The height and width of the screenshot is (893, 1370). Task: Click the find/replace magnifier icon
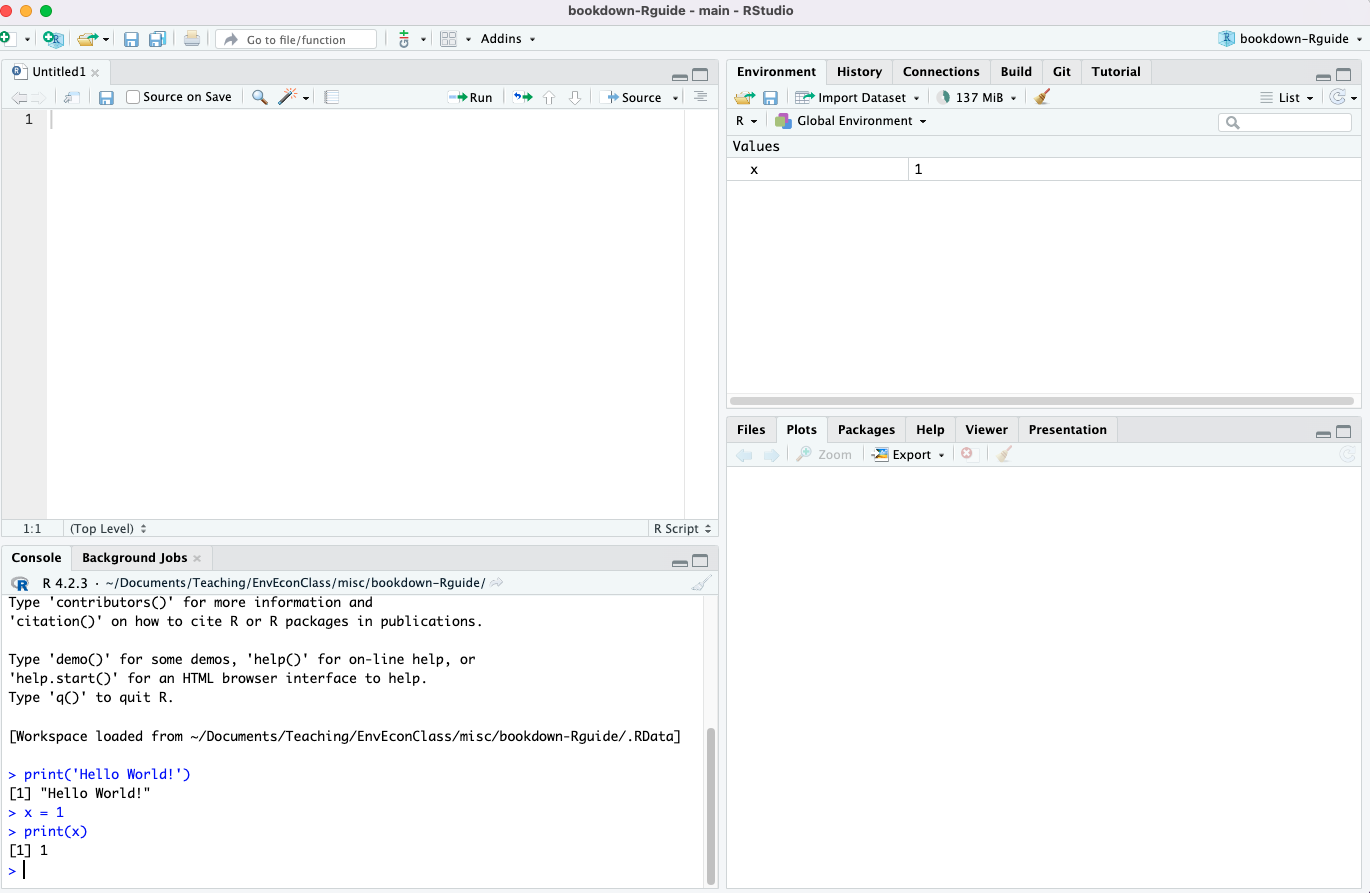pyautogui.click(x=259, y=98)
